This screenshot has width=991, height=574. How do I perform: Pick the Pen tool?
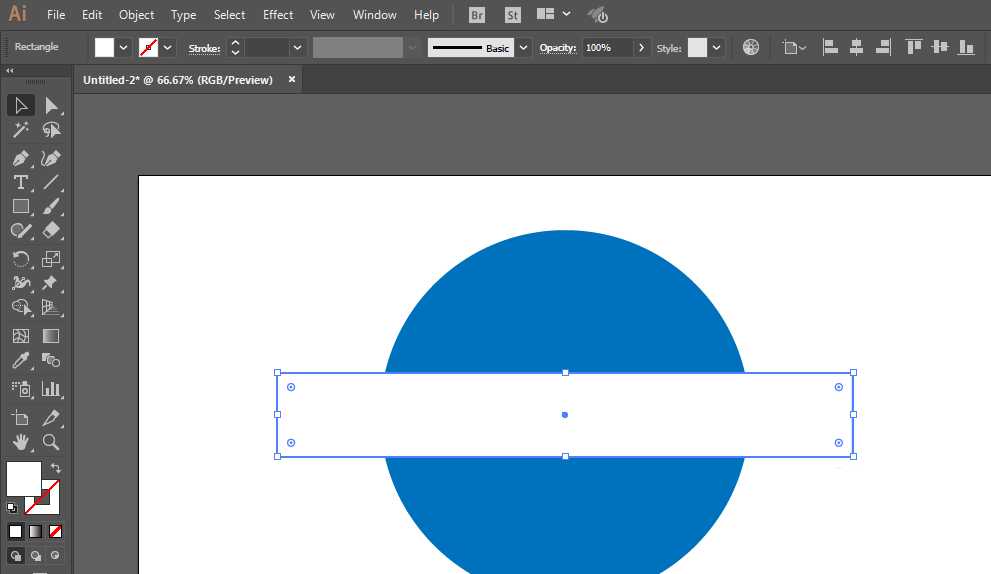[x=20, y=158]
